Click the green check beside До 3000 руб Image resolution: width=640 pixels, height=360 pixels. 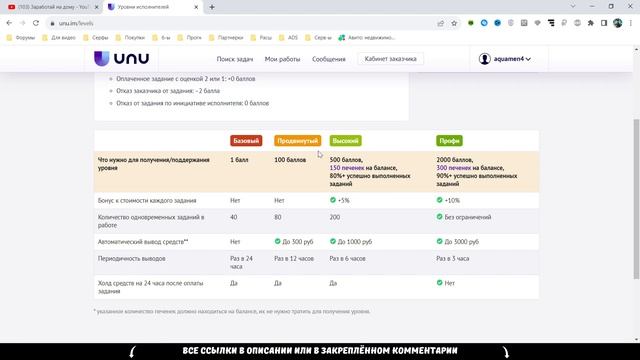coord(439,241)
